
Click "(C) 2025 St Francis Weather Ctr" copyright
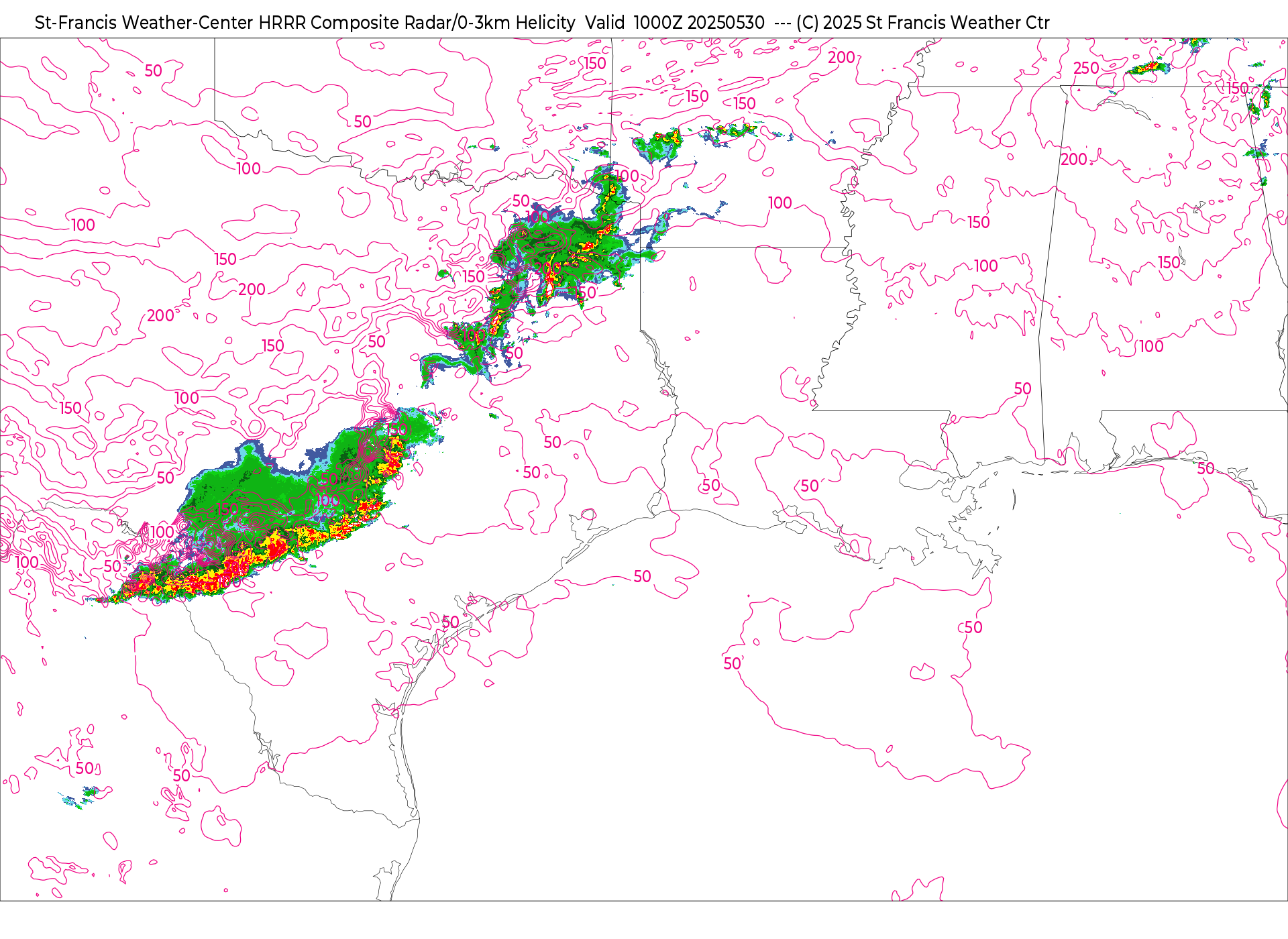tap(923, 23)
